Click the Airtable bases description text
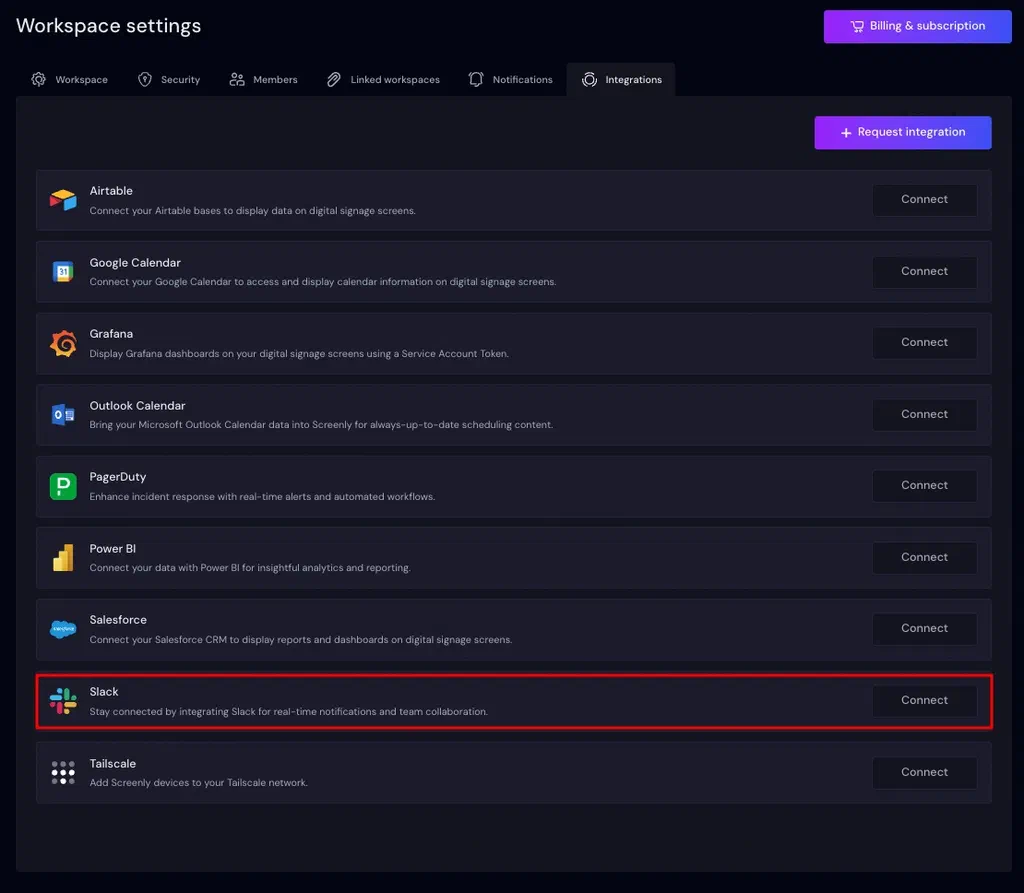The height and width of the screenshot is (893, 1024). coord(252,211)
